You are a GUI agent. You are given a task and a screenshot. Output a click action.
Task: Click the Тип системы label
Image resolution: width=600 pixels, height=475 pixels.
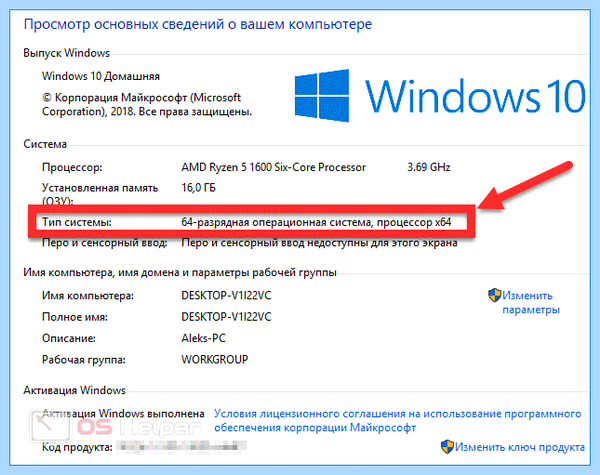point(77,222)
